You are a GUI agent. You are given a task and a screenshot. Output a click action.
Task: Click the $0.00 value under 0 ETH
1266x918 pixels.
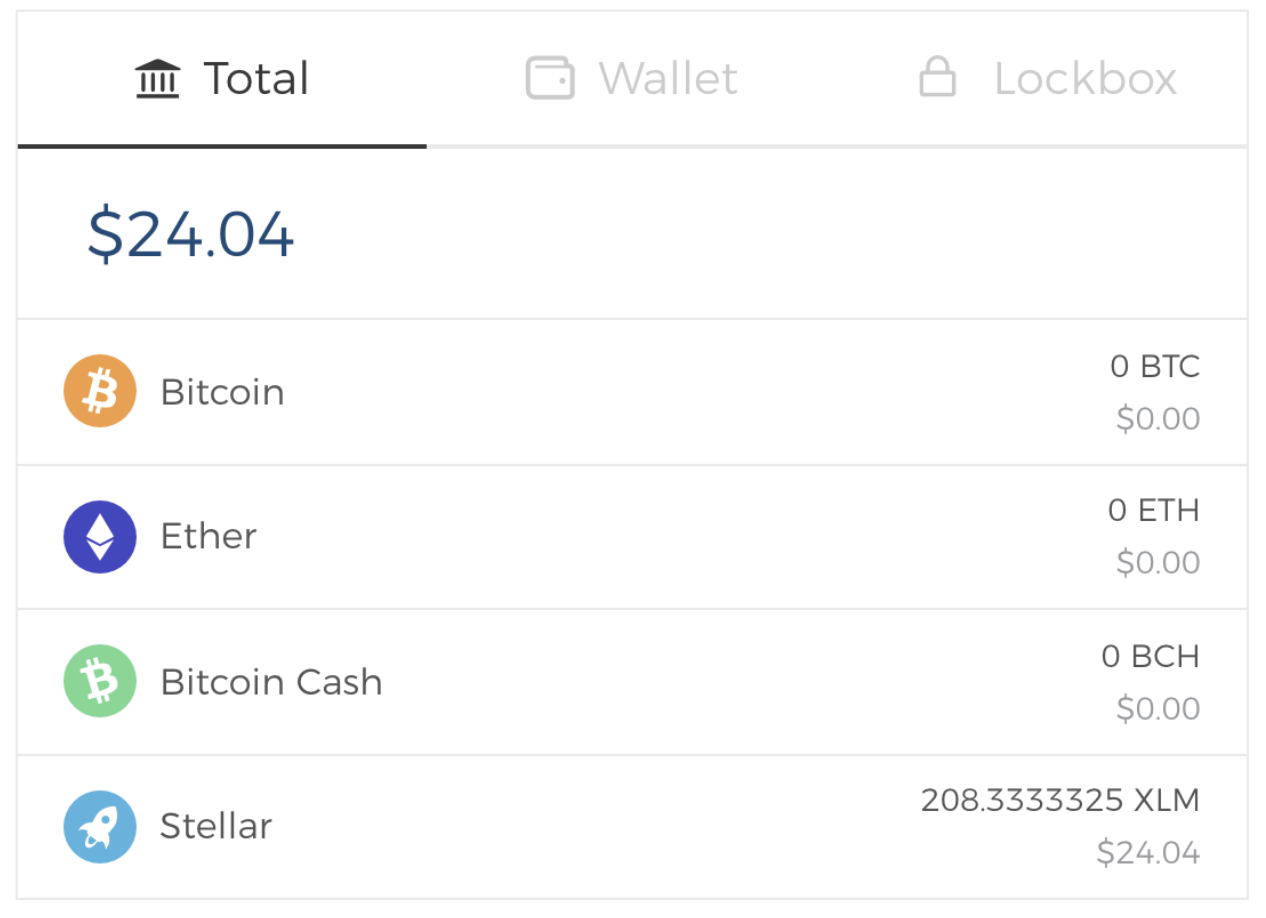(1157, 562)
